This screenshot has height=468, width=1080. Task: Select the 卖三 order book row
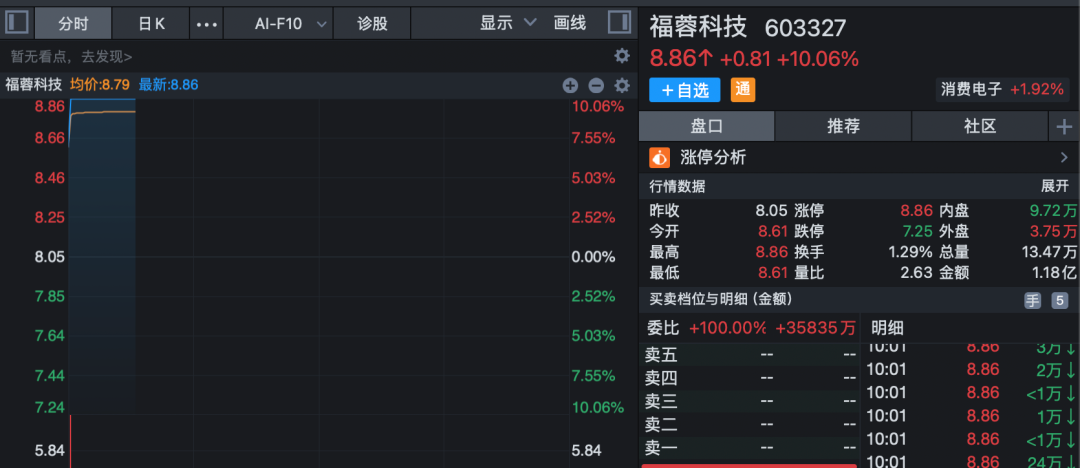pyautogui.click(x=749, y=402)
